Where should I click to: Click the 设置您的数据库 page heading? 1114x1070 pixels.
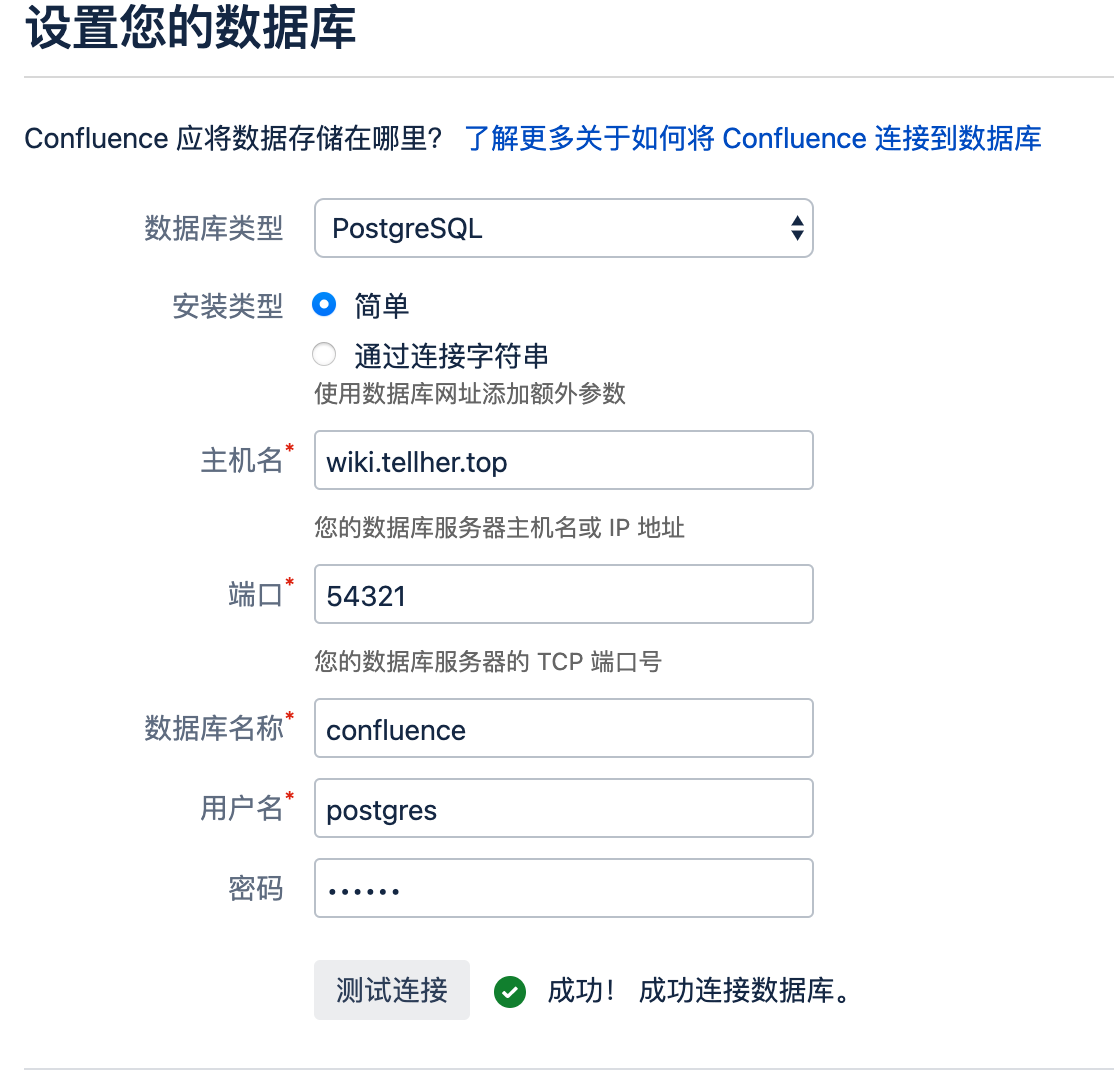[190, 28]
